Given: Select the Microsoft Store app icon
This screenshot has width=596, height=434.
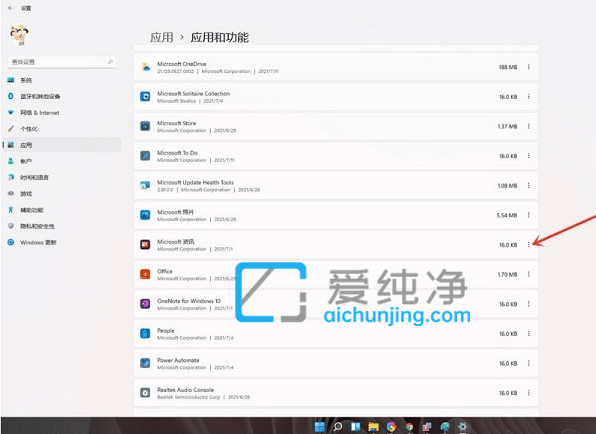Looking at the screenshot, I should [x=145, y=126].
